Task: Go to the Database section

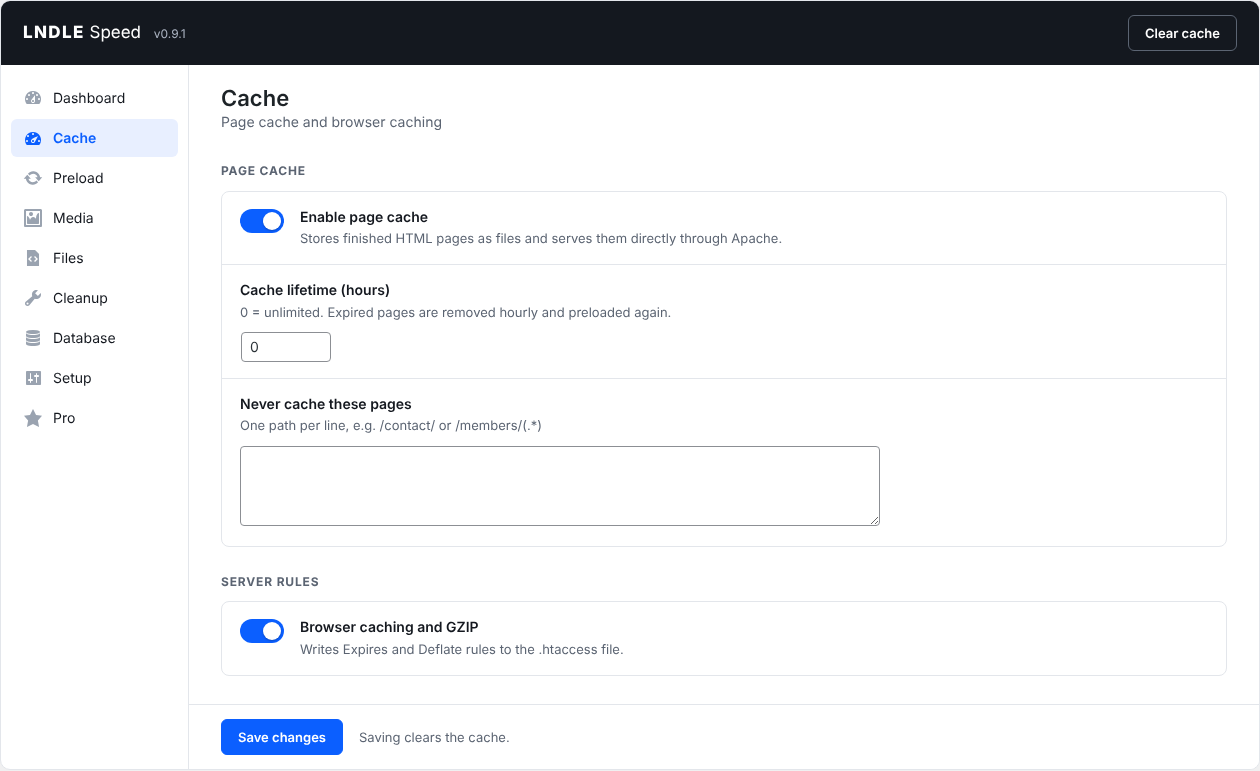Action: pyautogui.click(x=94, y=338)
